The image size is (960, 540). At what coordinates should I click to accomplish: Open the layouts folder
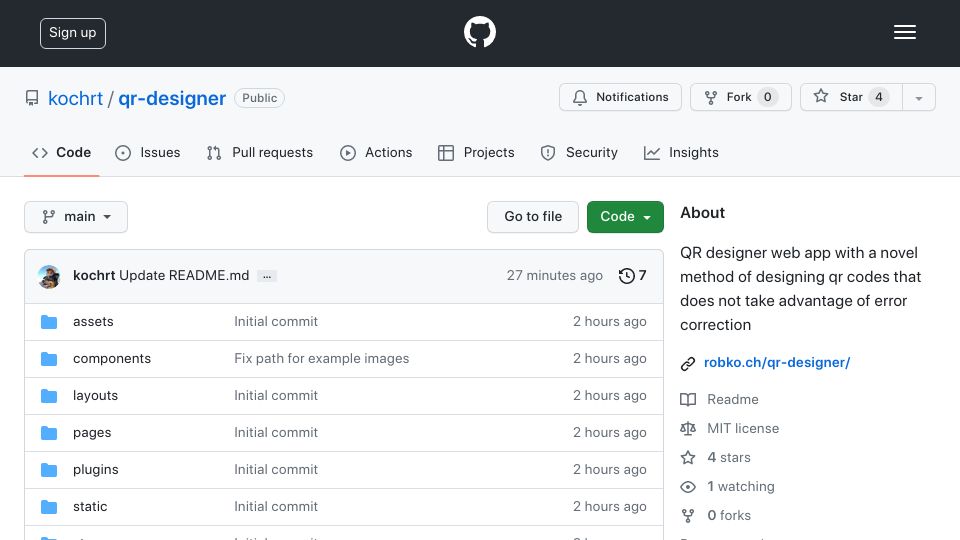click(x=96, y=396)
